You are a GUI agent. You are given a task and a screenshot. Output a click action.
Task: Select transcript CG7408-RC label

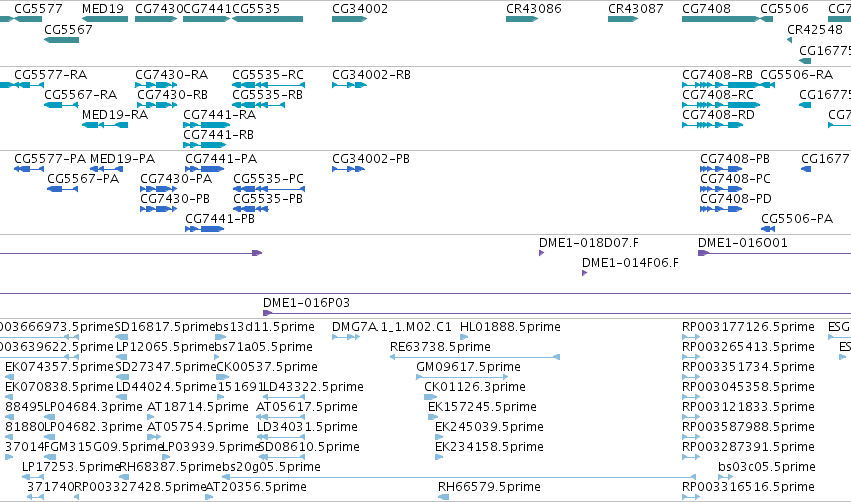click(718, 94)
